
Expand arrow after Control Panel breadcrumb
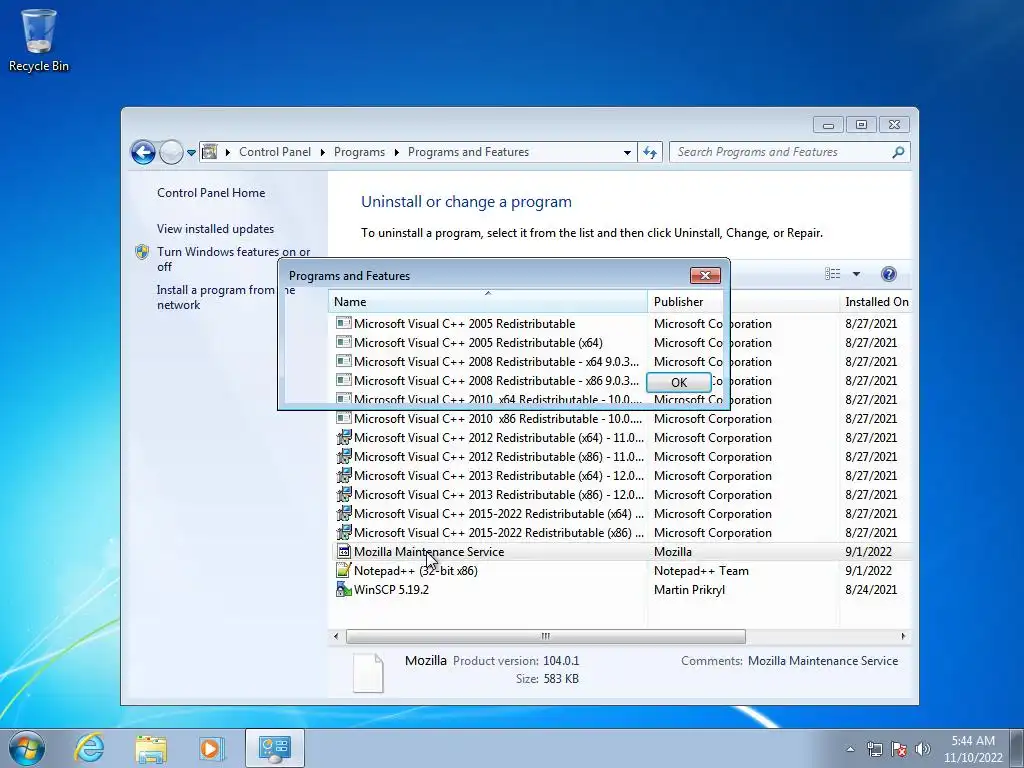pyautogui.click(x=323, y=152)
